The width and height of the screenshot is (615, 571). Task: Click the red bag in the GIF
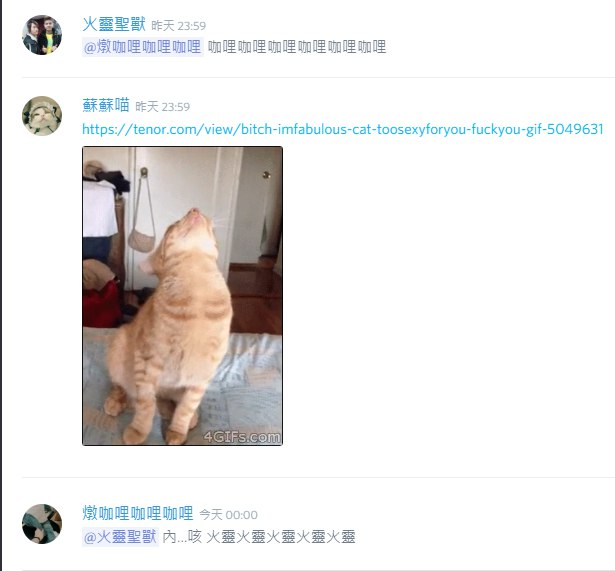coord(101,304)
